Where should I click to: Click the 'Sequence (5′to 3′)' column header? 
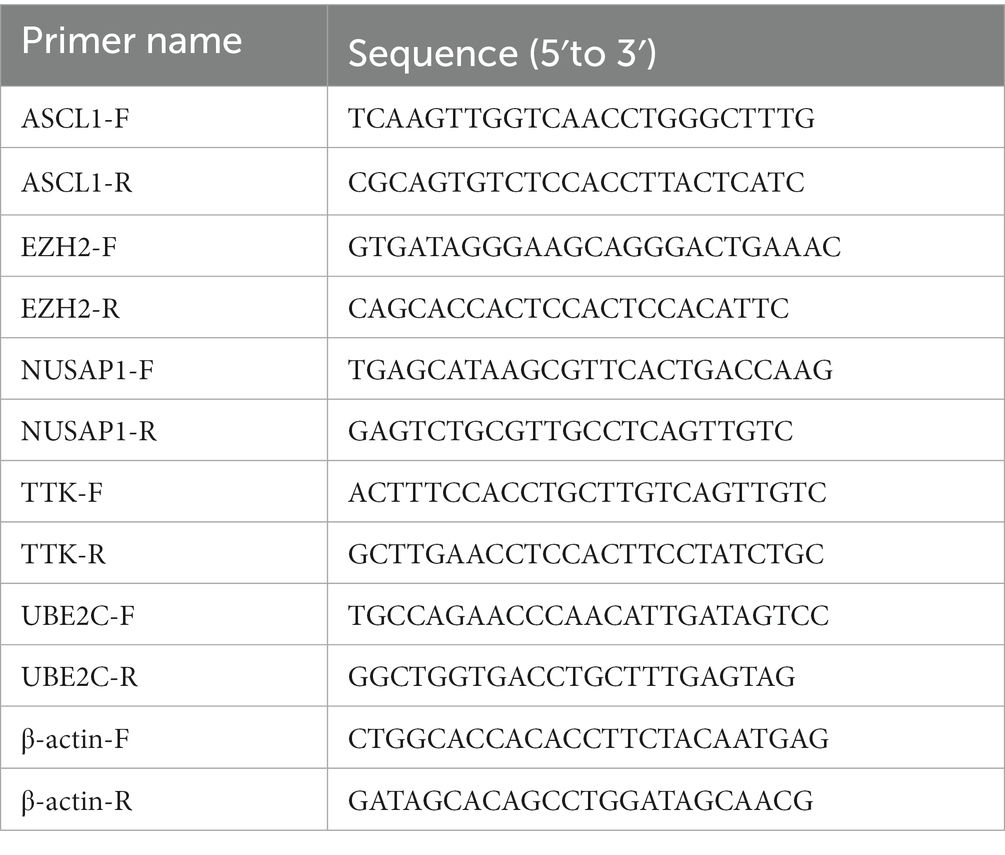coord(502,53)
